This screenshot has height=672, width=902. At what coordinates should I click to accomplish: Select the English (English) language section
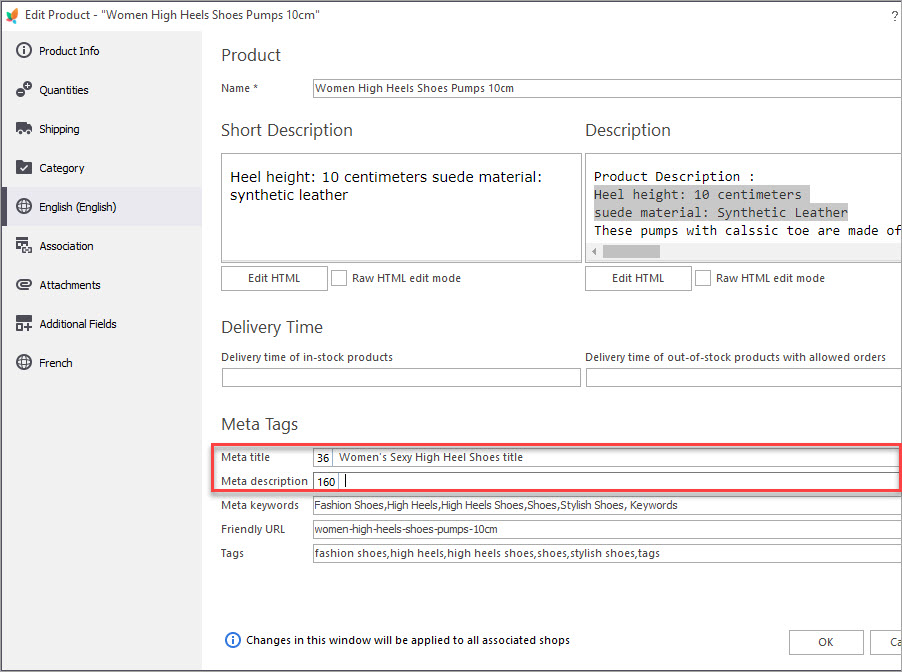tap(102, 207)
